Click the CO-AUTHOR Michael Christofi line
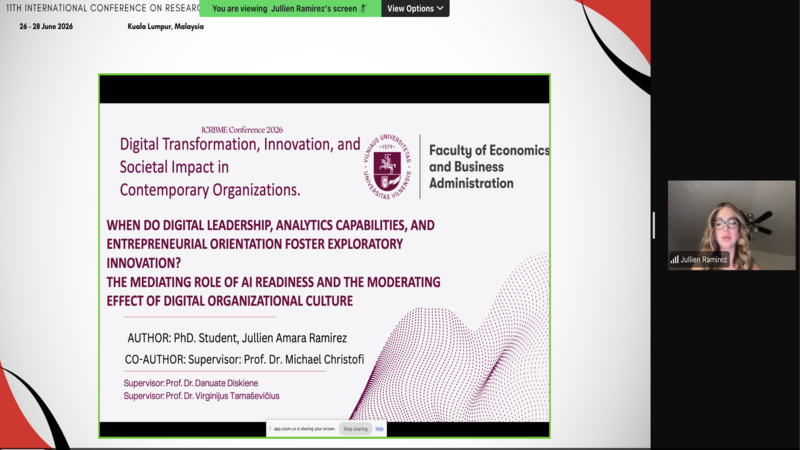Viewport: 800px width, 450px height. click(x=244, y=359)
